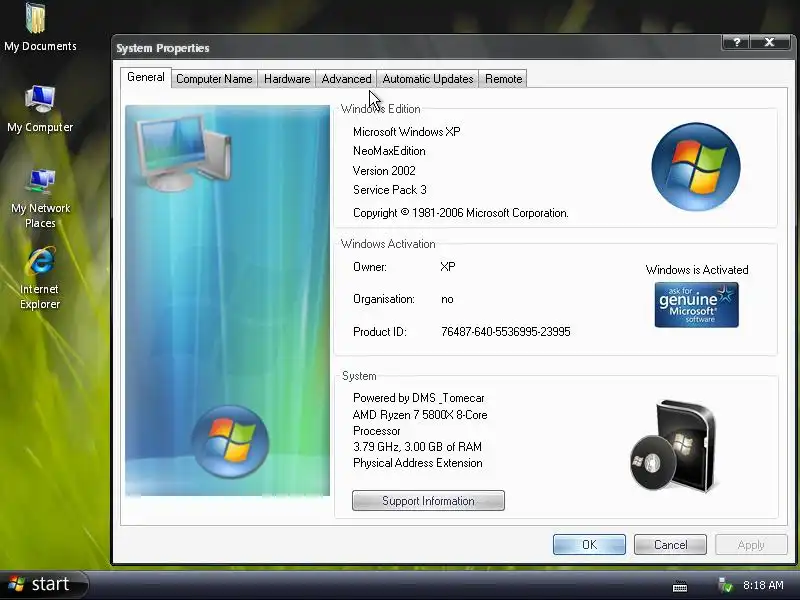This screenshot has width=800, height=600.
Task: Click the Owner value XP
Action: (x=448, y=267)
